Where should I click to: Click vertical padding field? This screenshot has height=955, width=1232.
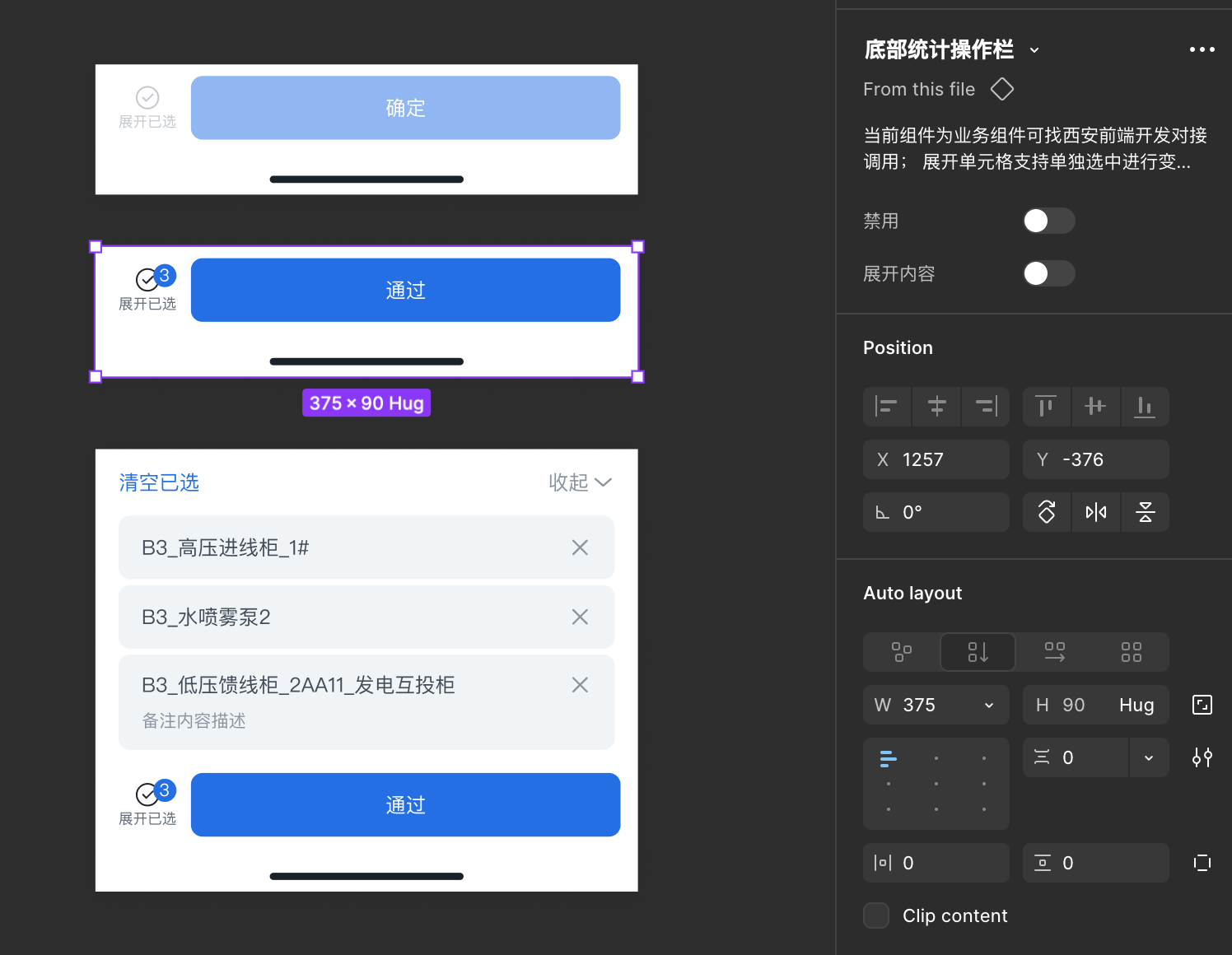(1096, 863)
